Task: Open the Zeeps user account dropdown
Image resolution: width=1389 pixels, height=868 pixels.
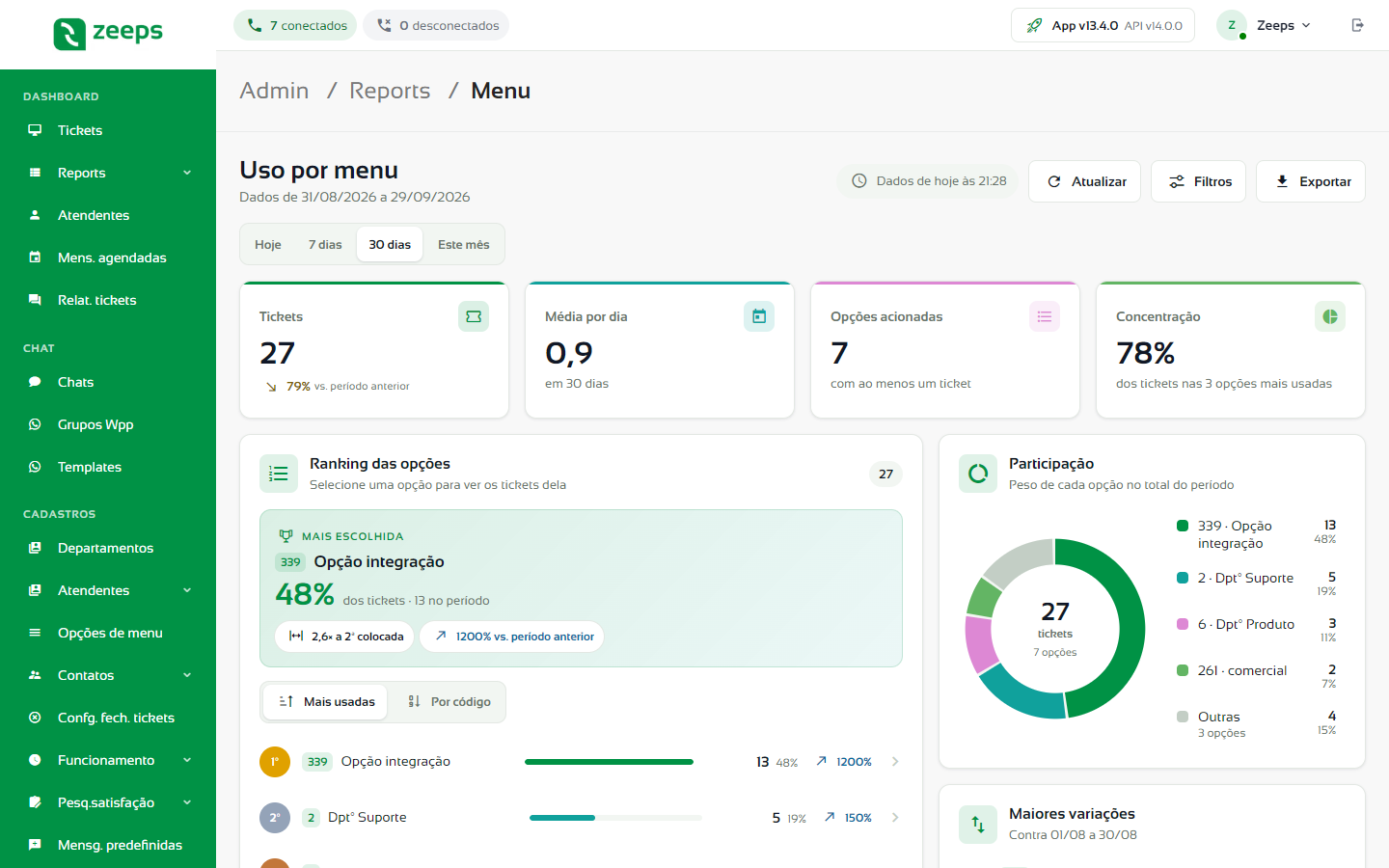Action: coord(1266,25)
